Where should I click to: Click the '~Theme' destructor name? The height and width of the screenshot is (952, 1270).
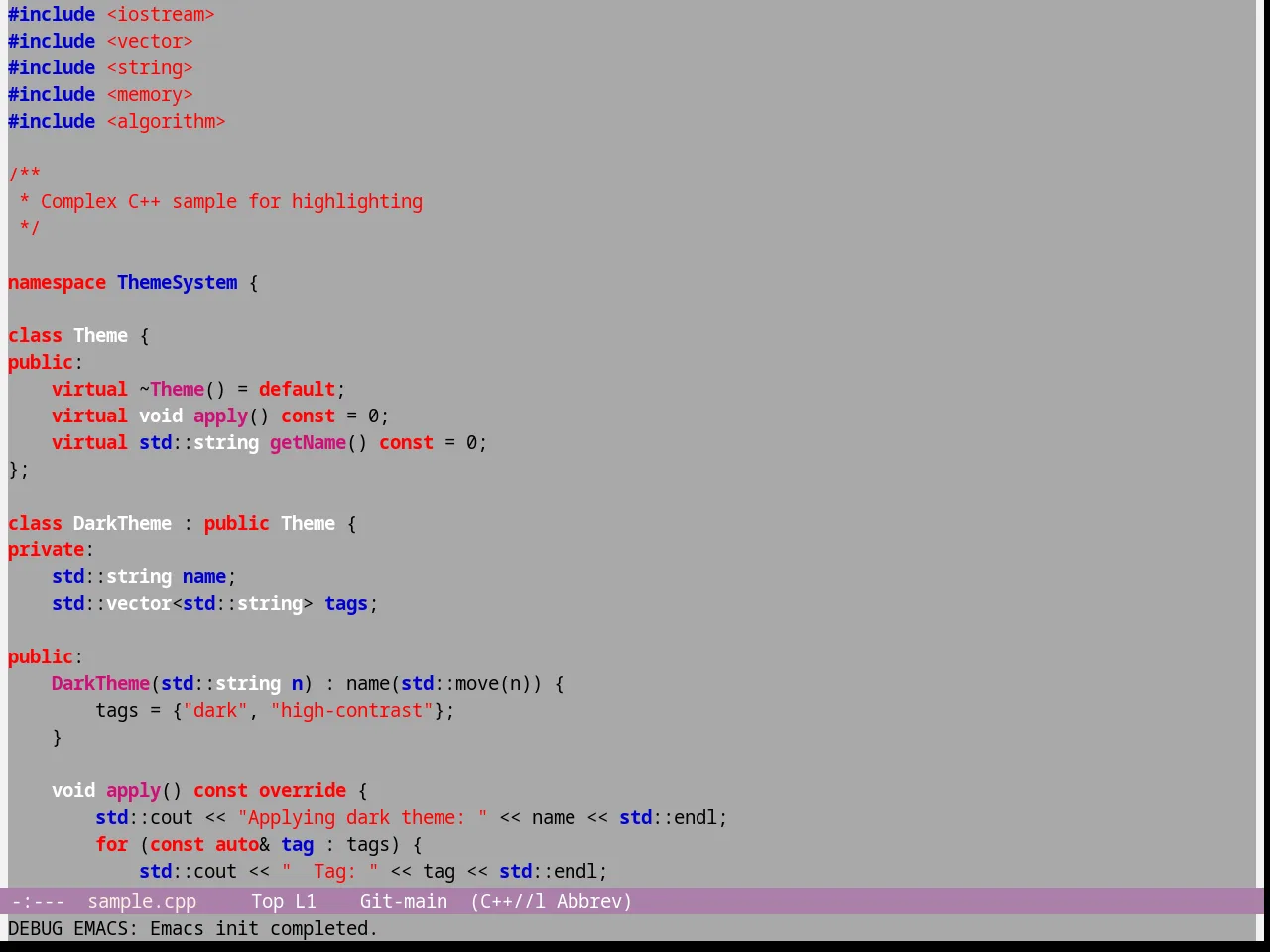coord(172,390)
